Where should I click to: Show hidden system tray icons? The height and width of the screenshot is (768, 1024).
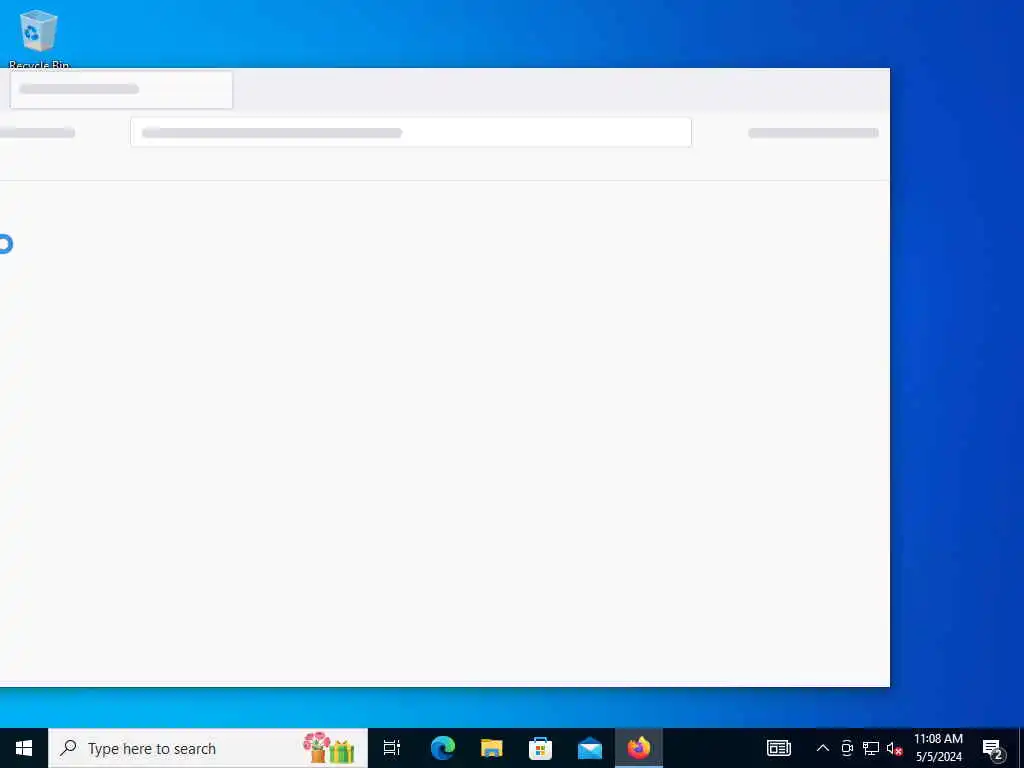coord(823,748)
